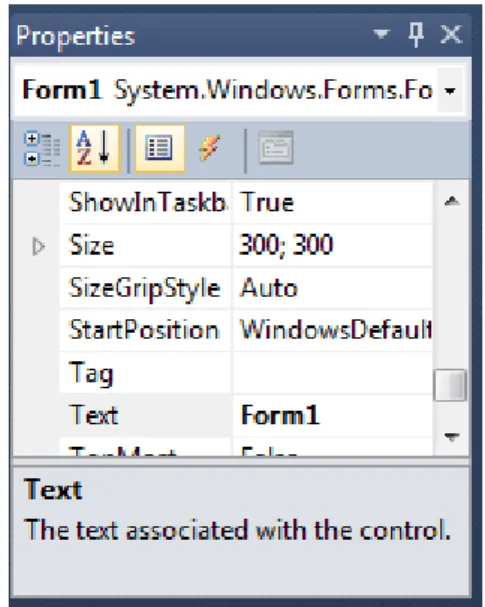Show the Properties list icon
485x607 pixels.
159,149
